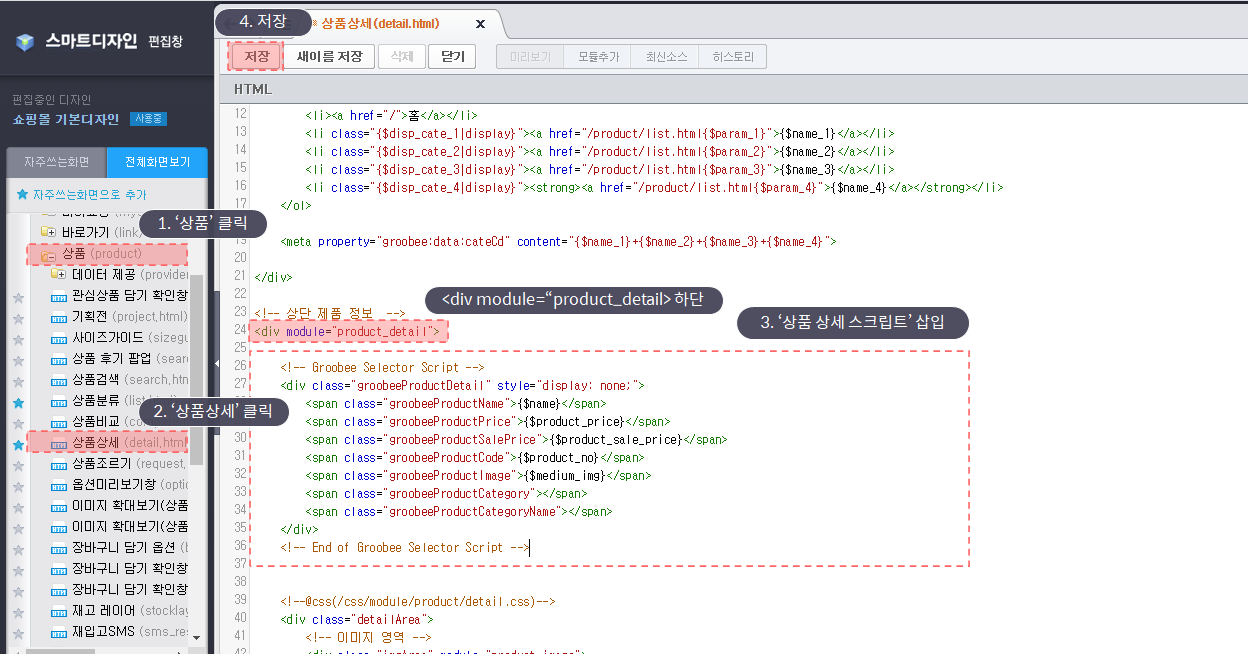Viewport: 1248px width, 654px height.
Task: Collapse sidebar with arrow handle
Action: (x=217, y=364)
